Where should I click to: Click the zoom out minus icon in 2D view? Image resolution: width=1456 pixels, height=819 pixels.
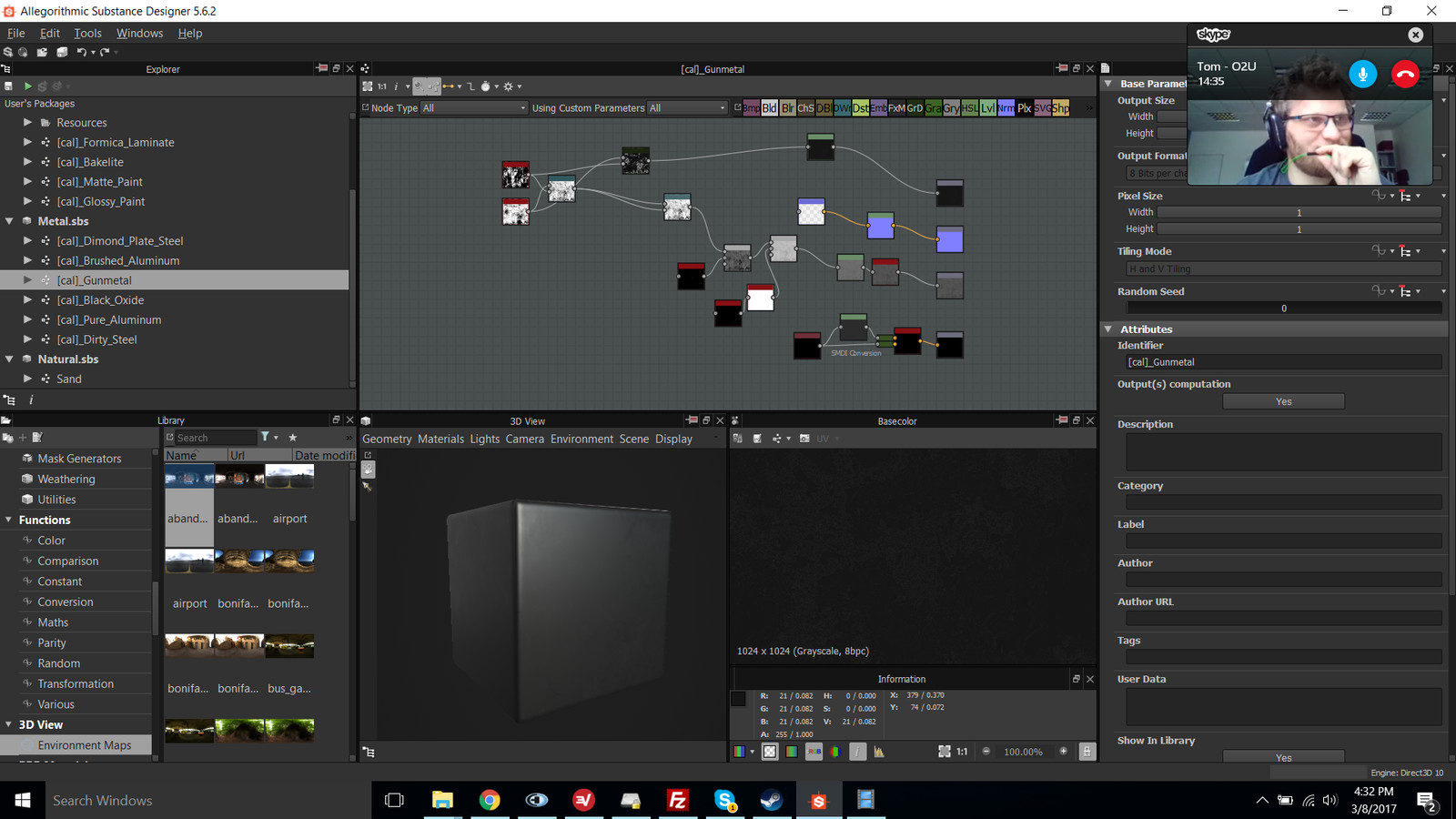[986, 752]
